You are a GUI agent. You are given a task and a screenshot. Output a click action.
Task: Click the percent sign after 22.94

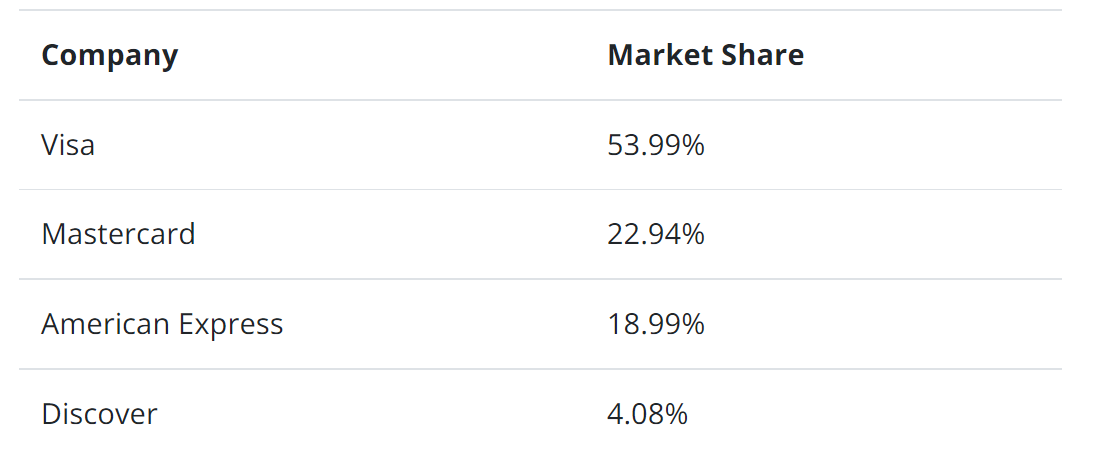pyautogui.click(x=694, y=235)
